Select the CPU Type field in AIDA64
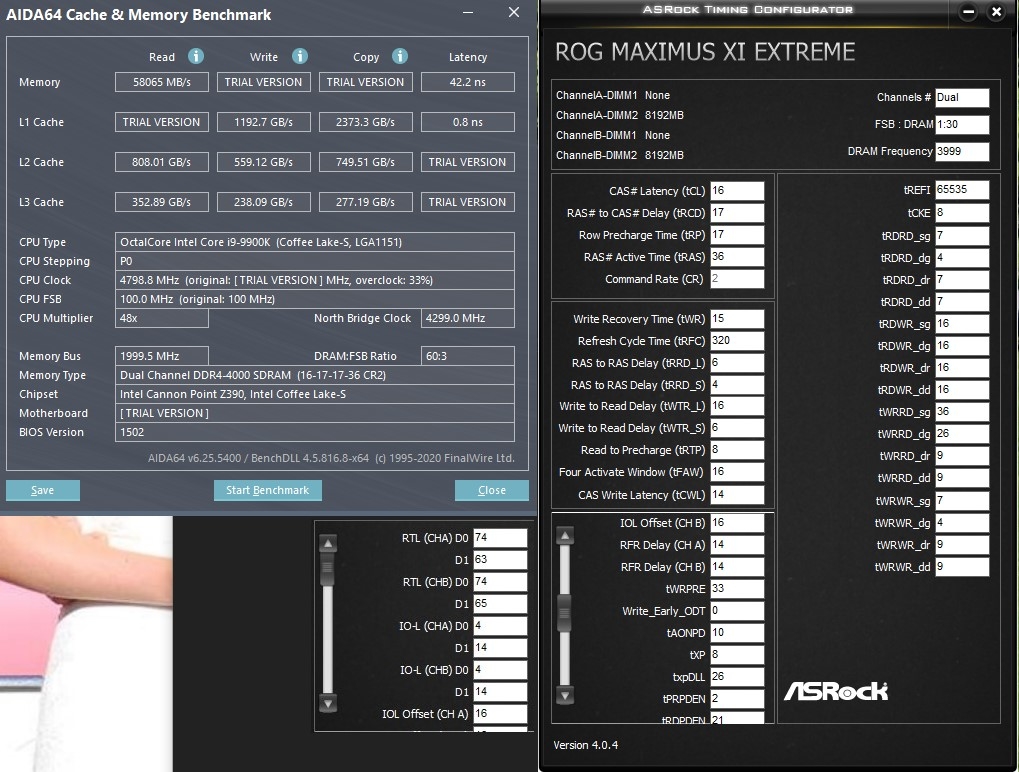1019x772 pixels. (315, 242)
